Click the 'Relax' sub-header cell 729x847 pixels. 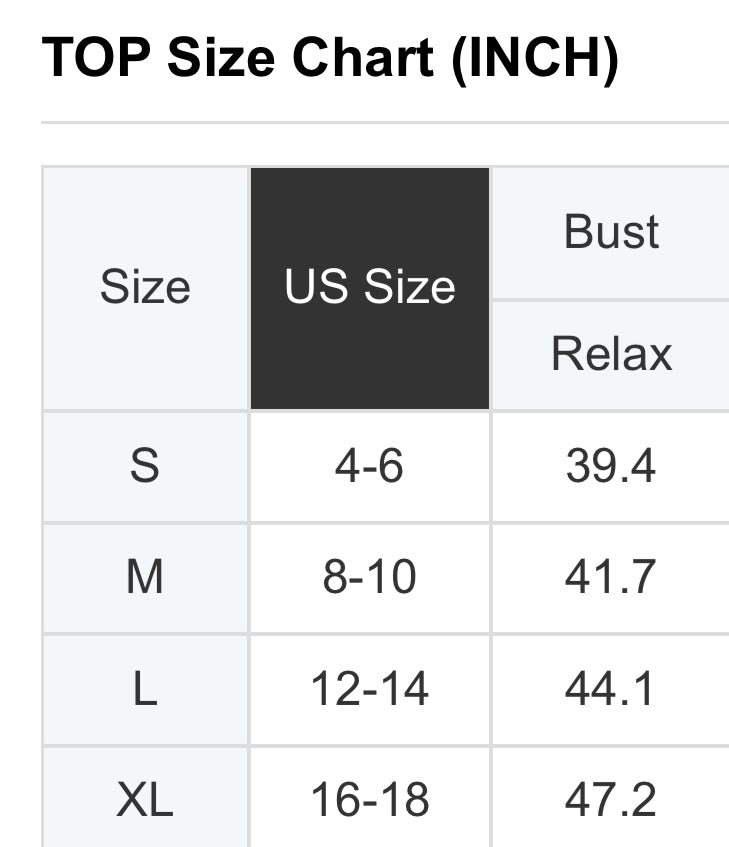(x=611, y=354)
